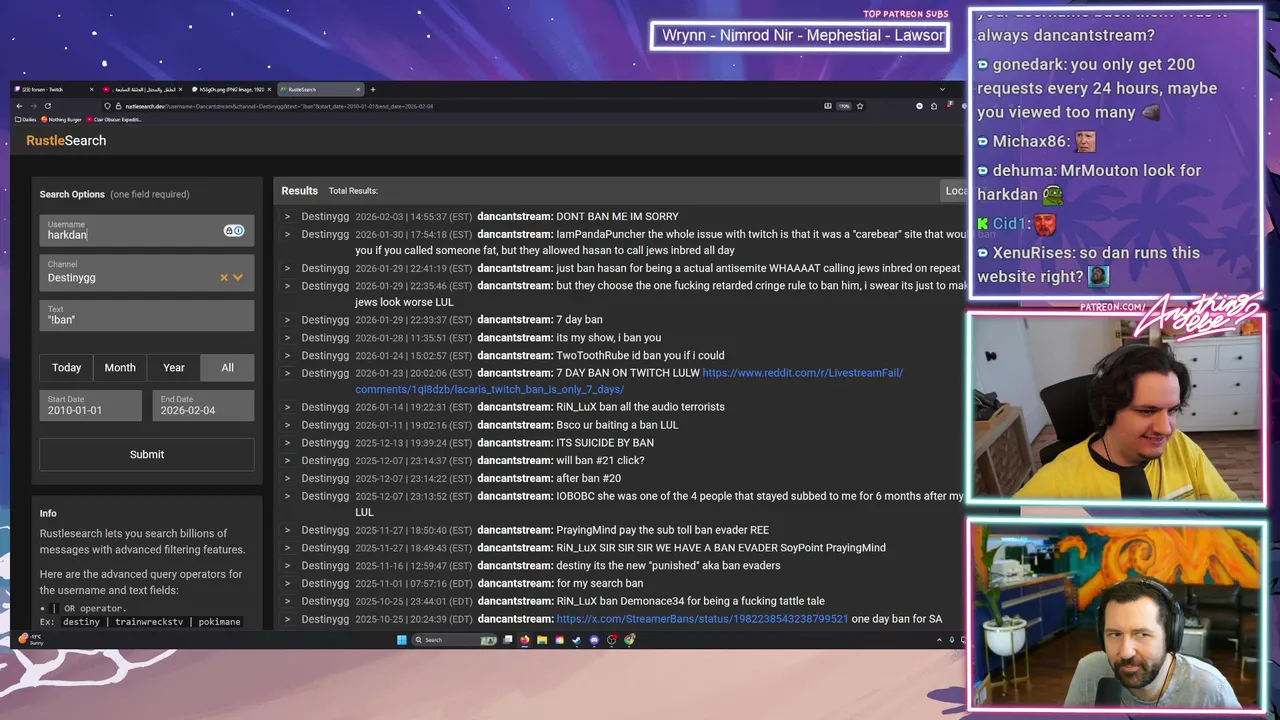The width and height of the screenshot is (1280, 720).
Task: Open File Explorer from the taskbar
Action: (x=542, y=640)
